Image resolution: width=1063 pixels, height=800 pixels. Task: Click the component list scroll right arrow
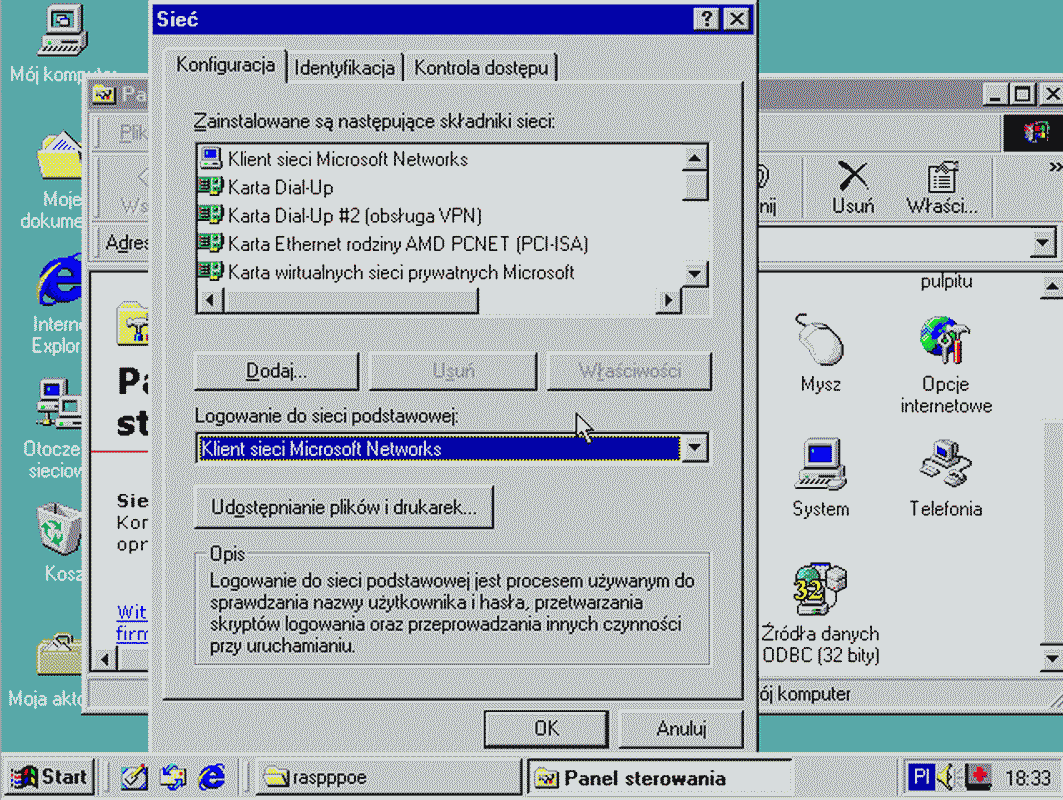668,300
